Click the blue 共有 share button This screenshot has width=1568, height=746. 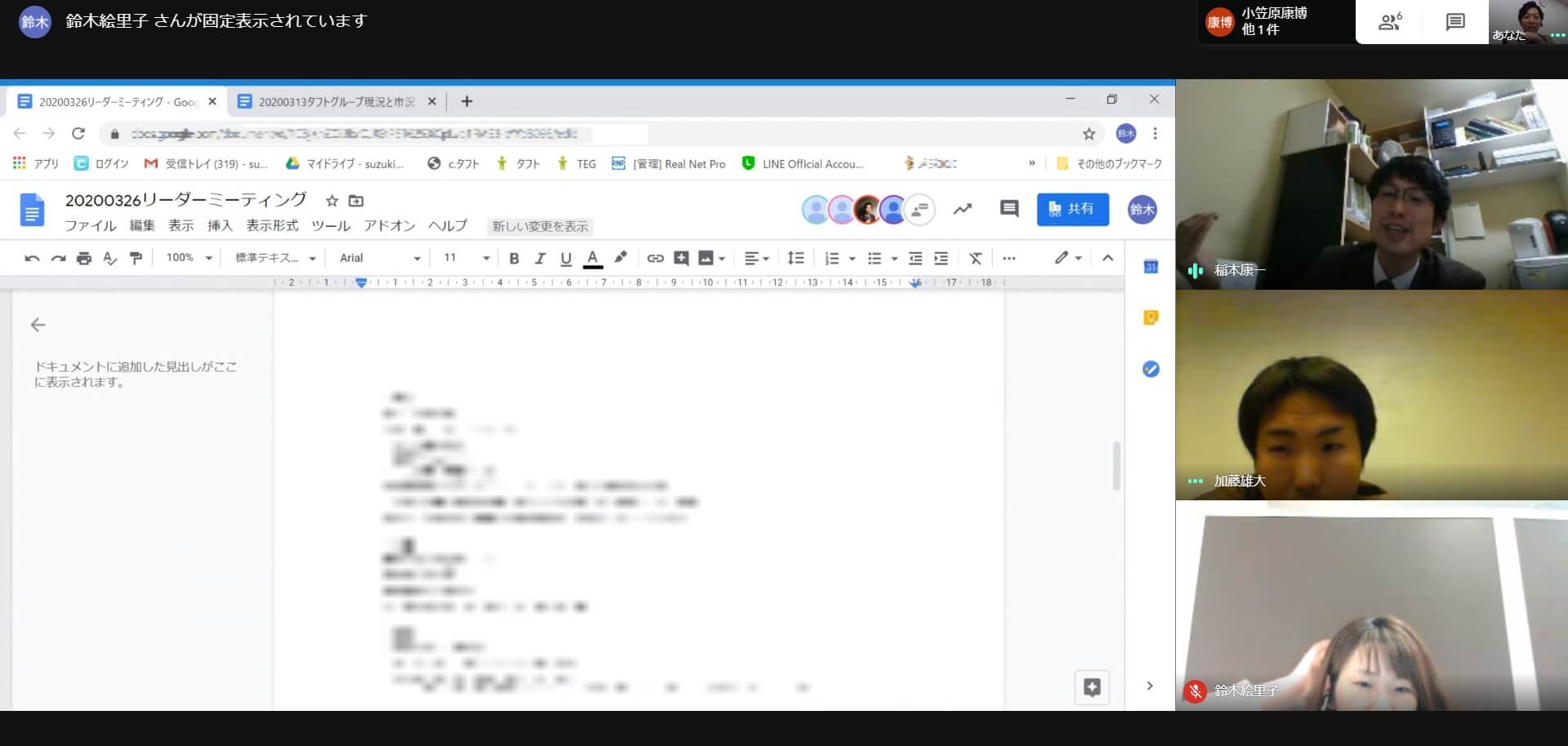click(1072, 209)
